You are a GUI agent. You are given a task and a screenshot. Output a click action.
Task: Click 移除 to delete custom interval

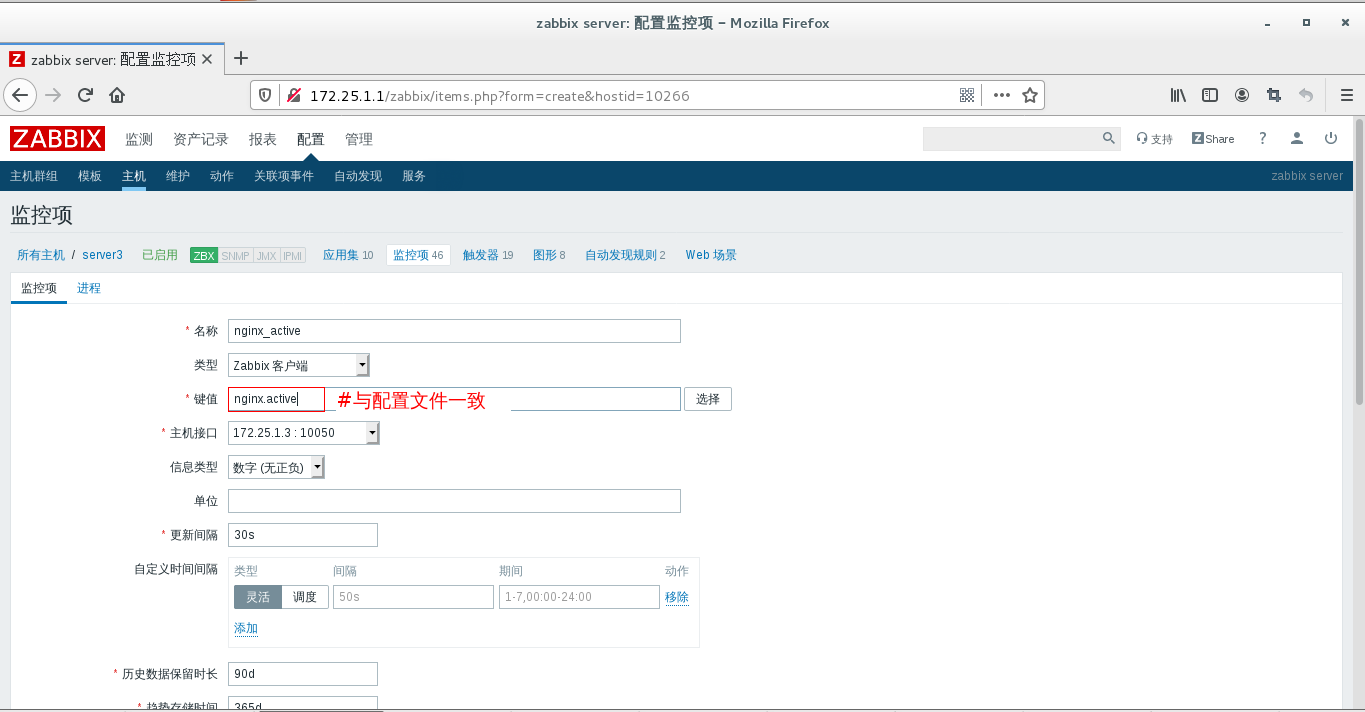coord(677,597)
